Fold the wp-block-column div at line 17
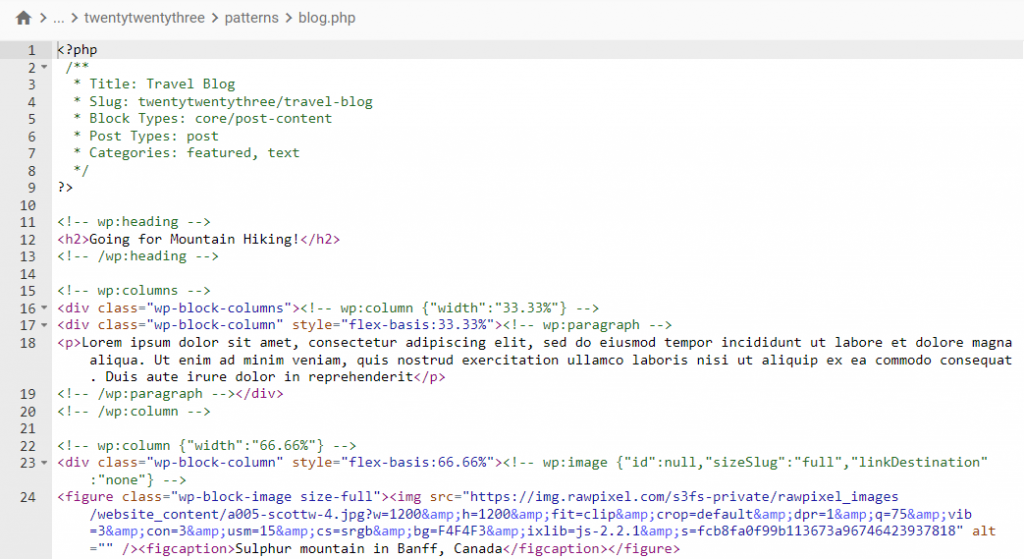This screenshot has height=559, width=1024. click(x=44, y=325)
